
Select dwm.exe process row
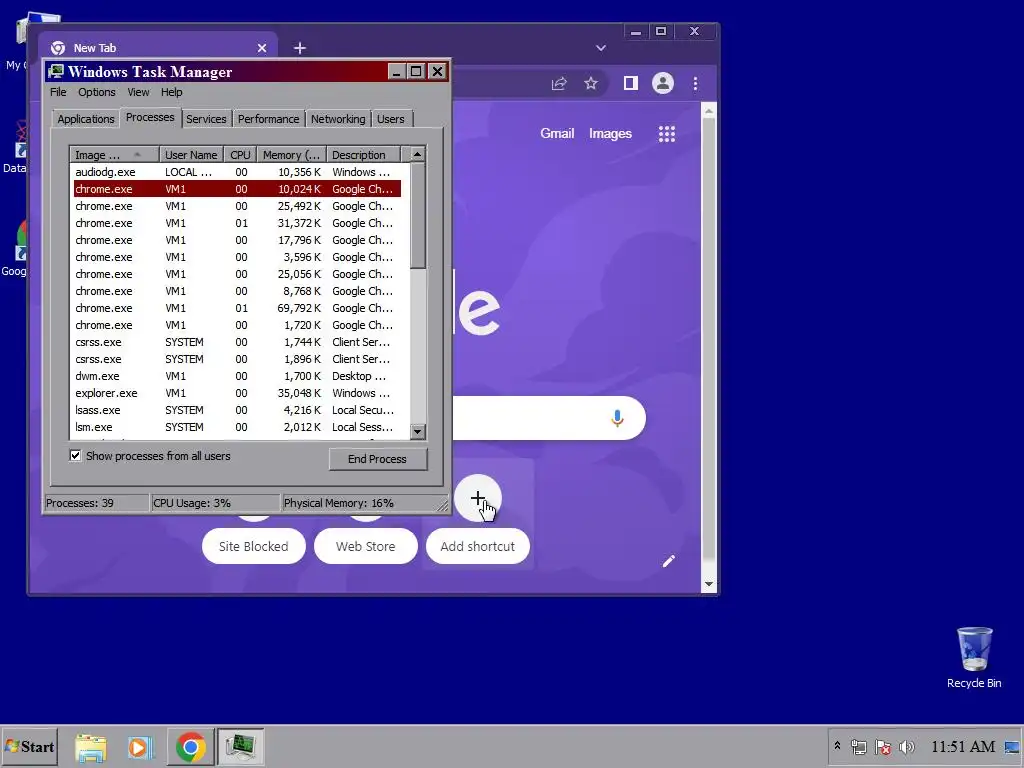tap(236, 376)
